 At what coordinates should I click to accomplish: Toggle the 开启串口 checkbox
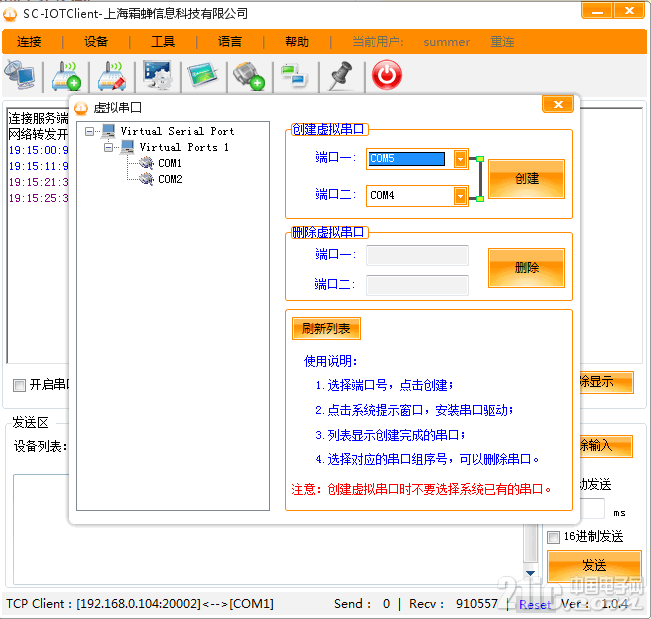tap(19, 385)
